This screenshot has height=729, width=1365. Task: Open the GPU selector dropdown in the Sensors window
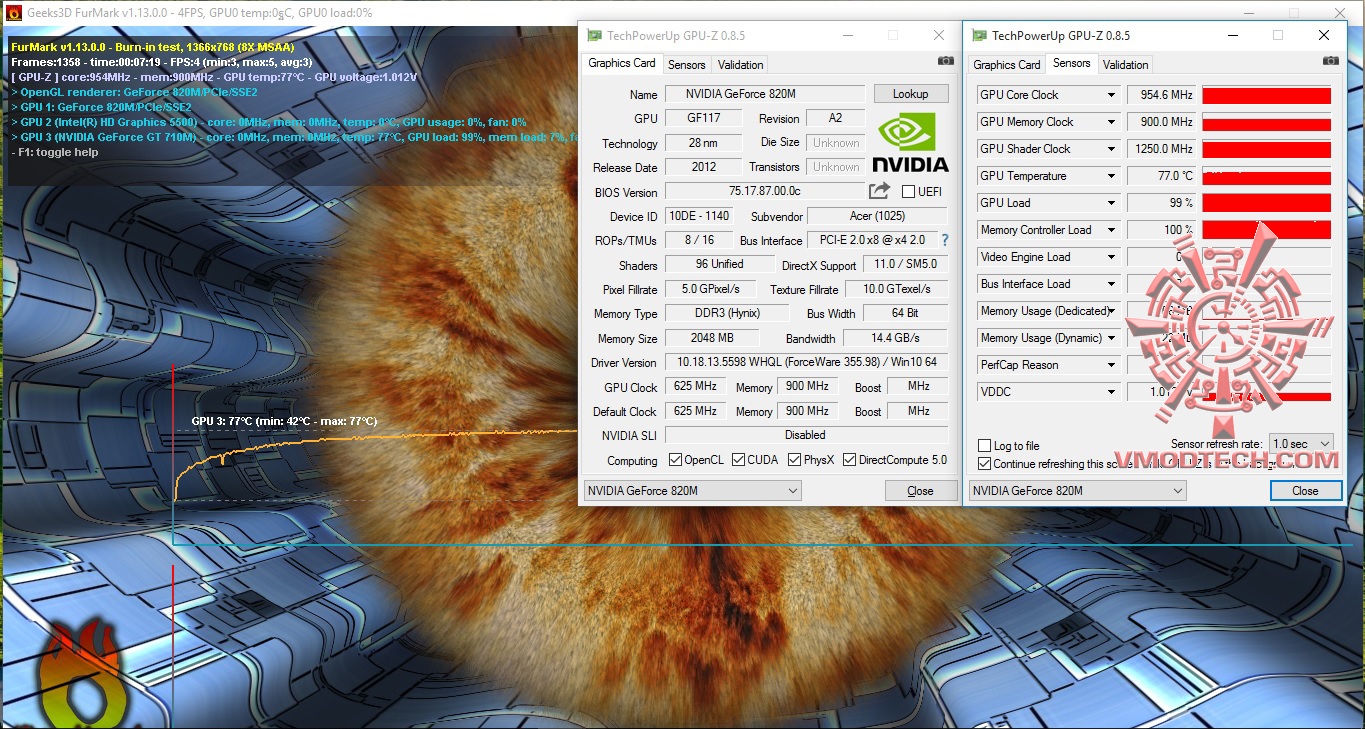(1077, 491)
